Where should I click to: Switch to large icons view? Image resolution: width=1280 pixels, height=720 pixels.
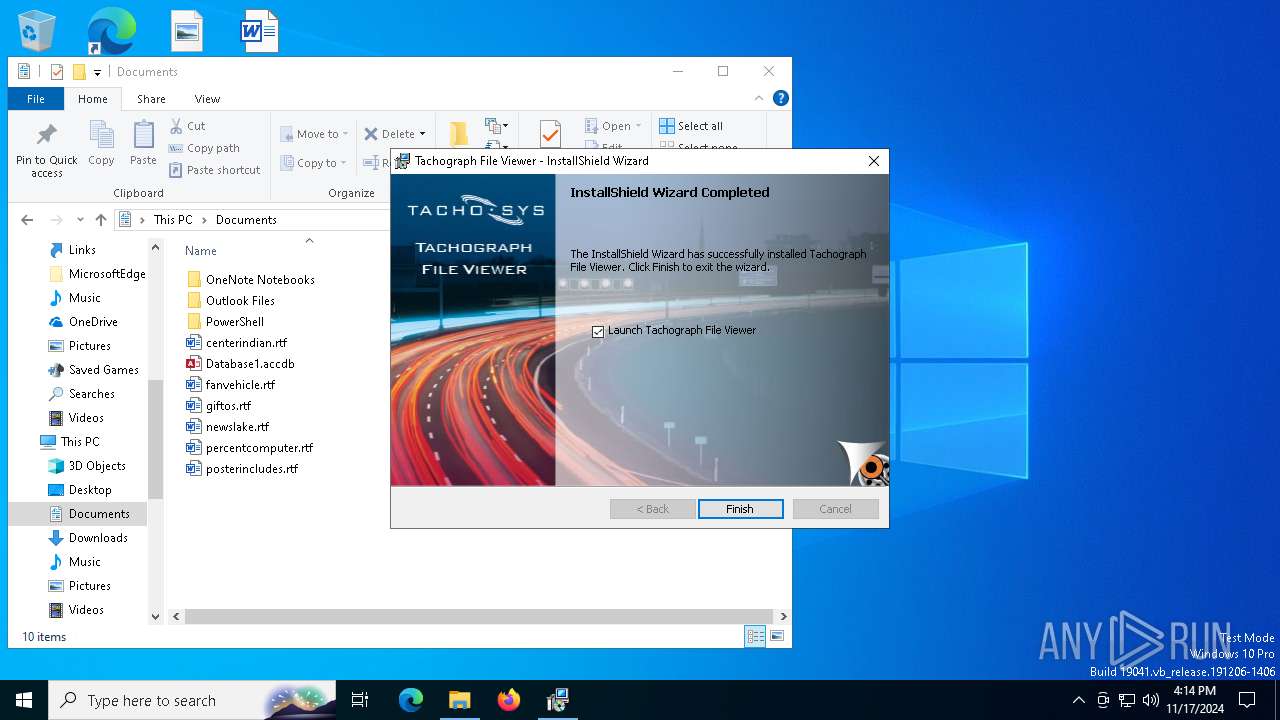776,636
